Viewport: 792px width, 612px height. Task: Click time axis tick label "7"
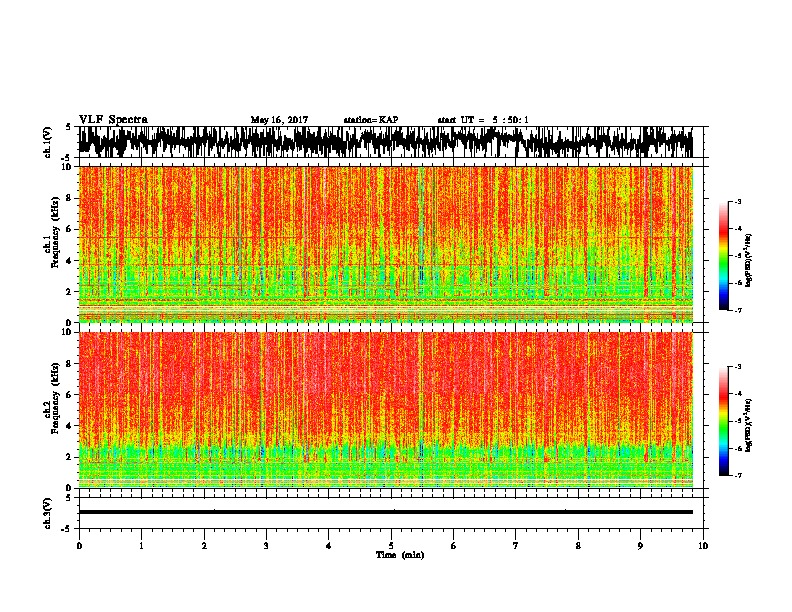pos(516,546)
